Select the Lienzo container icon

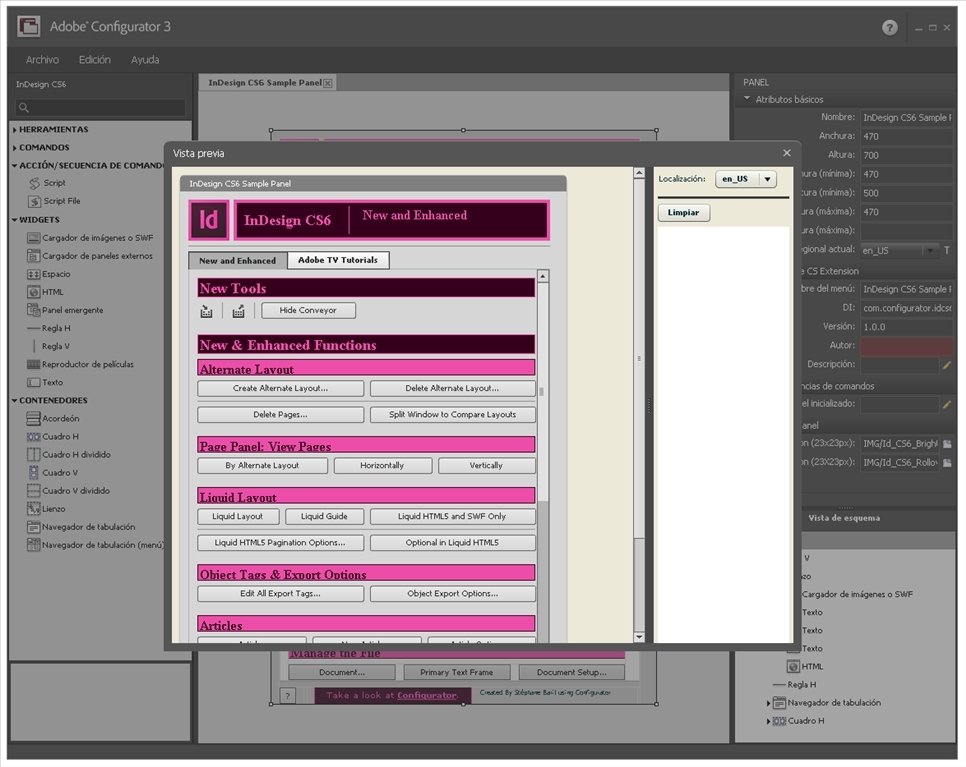click(x=33, y=509)
